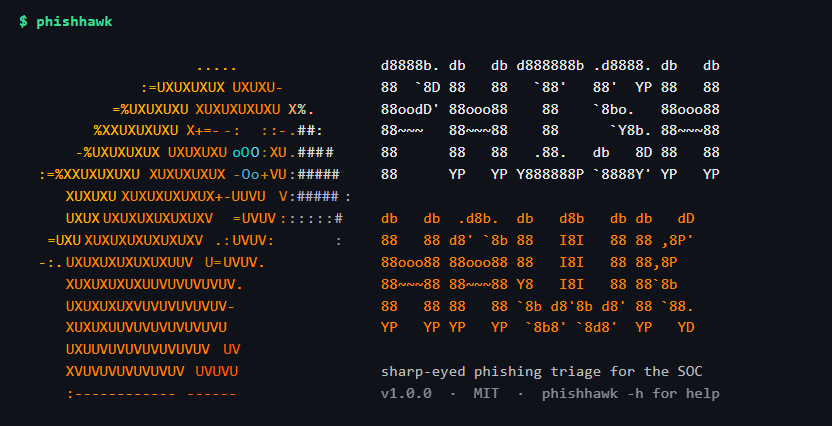
Task: Click the white 'PHISH' ASCII banner
Action: click(x=550, y=120)
